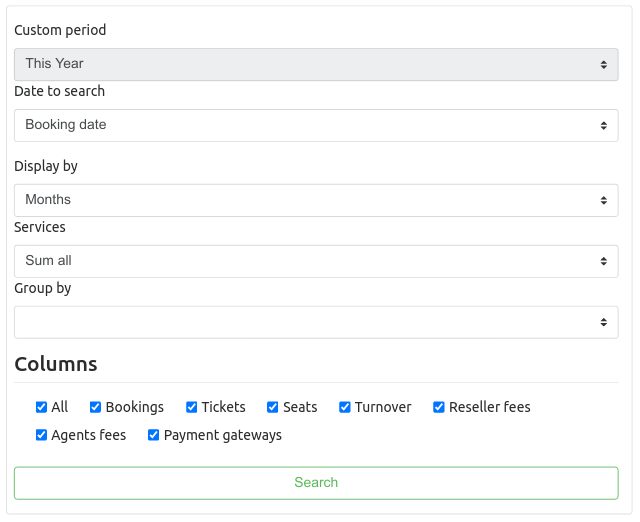Click the Columns section heading
640x522 pixels.
(x=56, y=364)
